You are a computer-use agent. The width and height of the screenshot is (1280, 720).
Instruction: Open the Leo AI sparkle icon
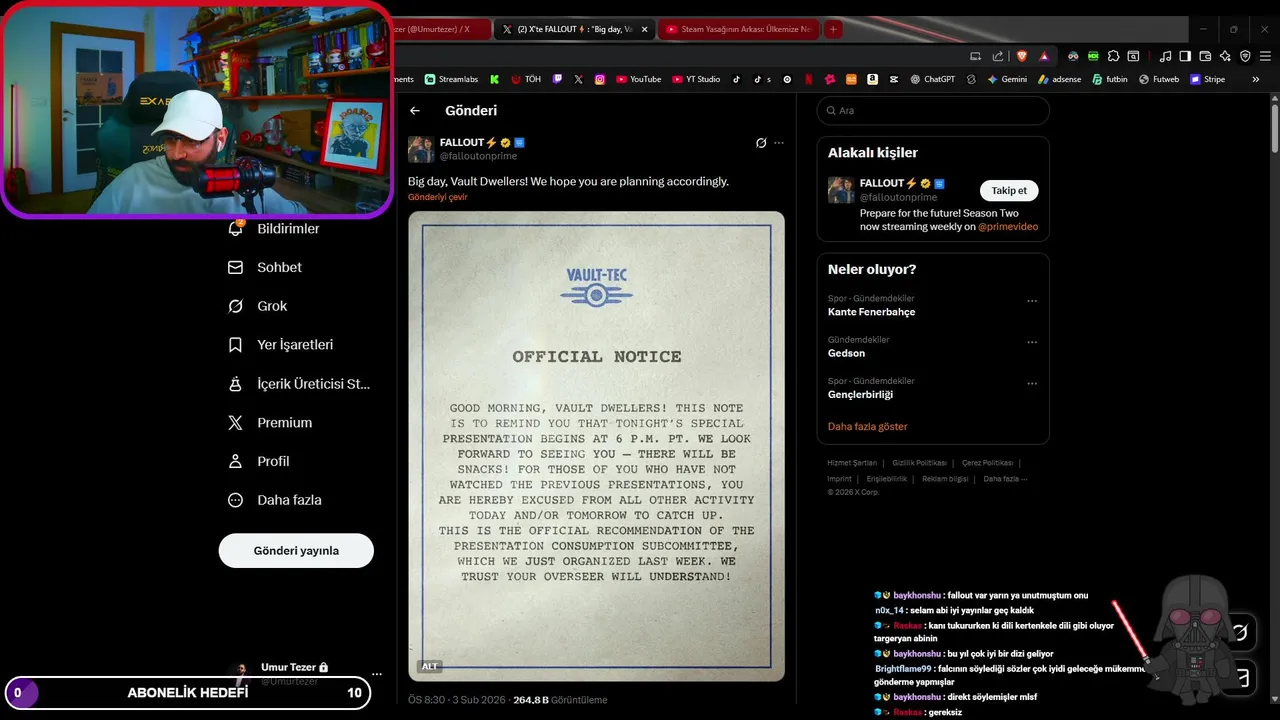pyautogui.click(x=1225, y=56)
